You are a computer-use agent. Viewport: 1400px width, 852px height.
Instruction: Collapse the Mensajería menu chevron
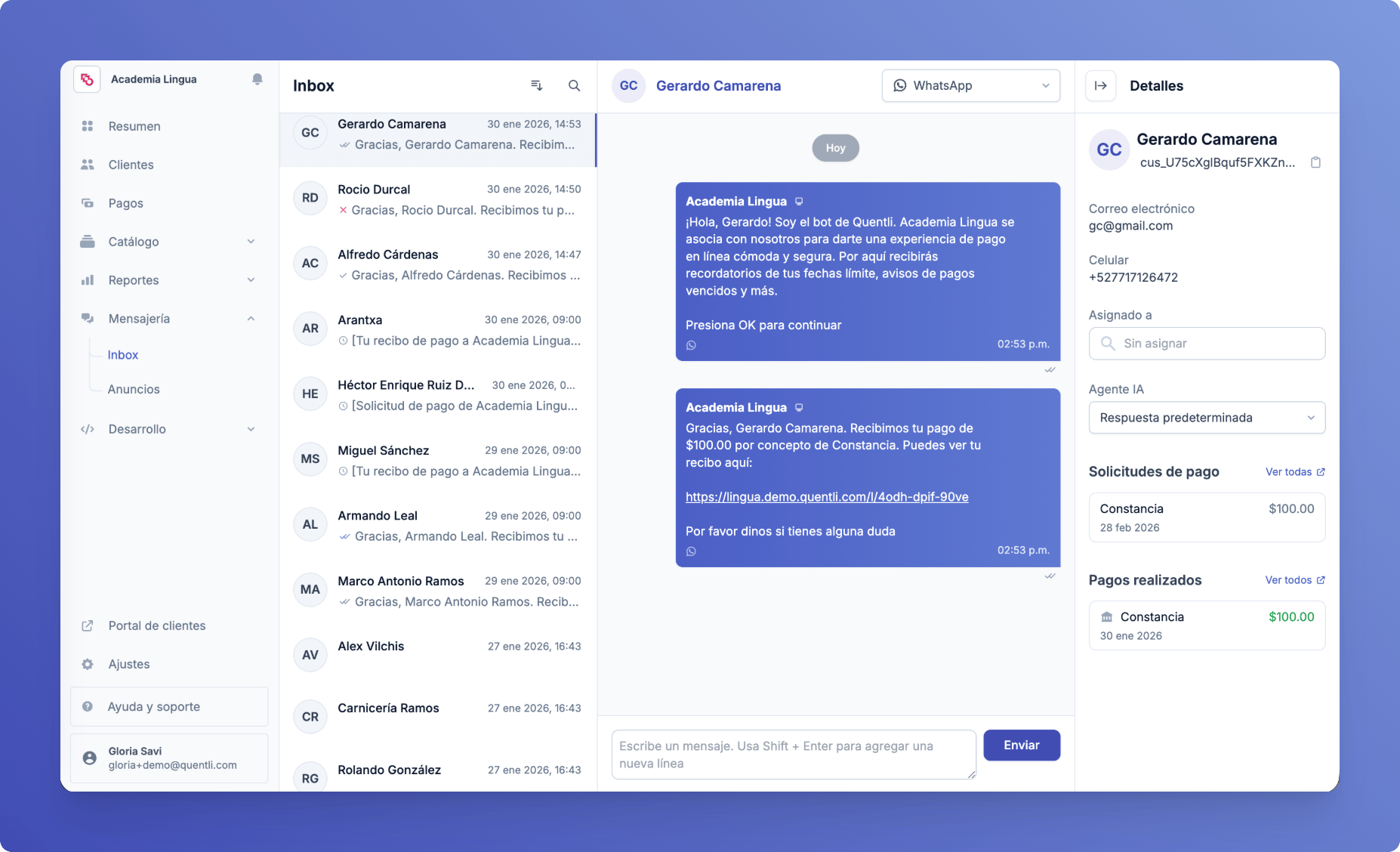[x=251, y=319]
